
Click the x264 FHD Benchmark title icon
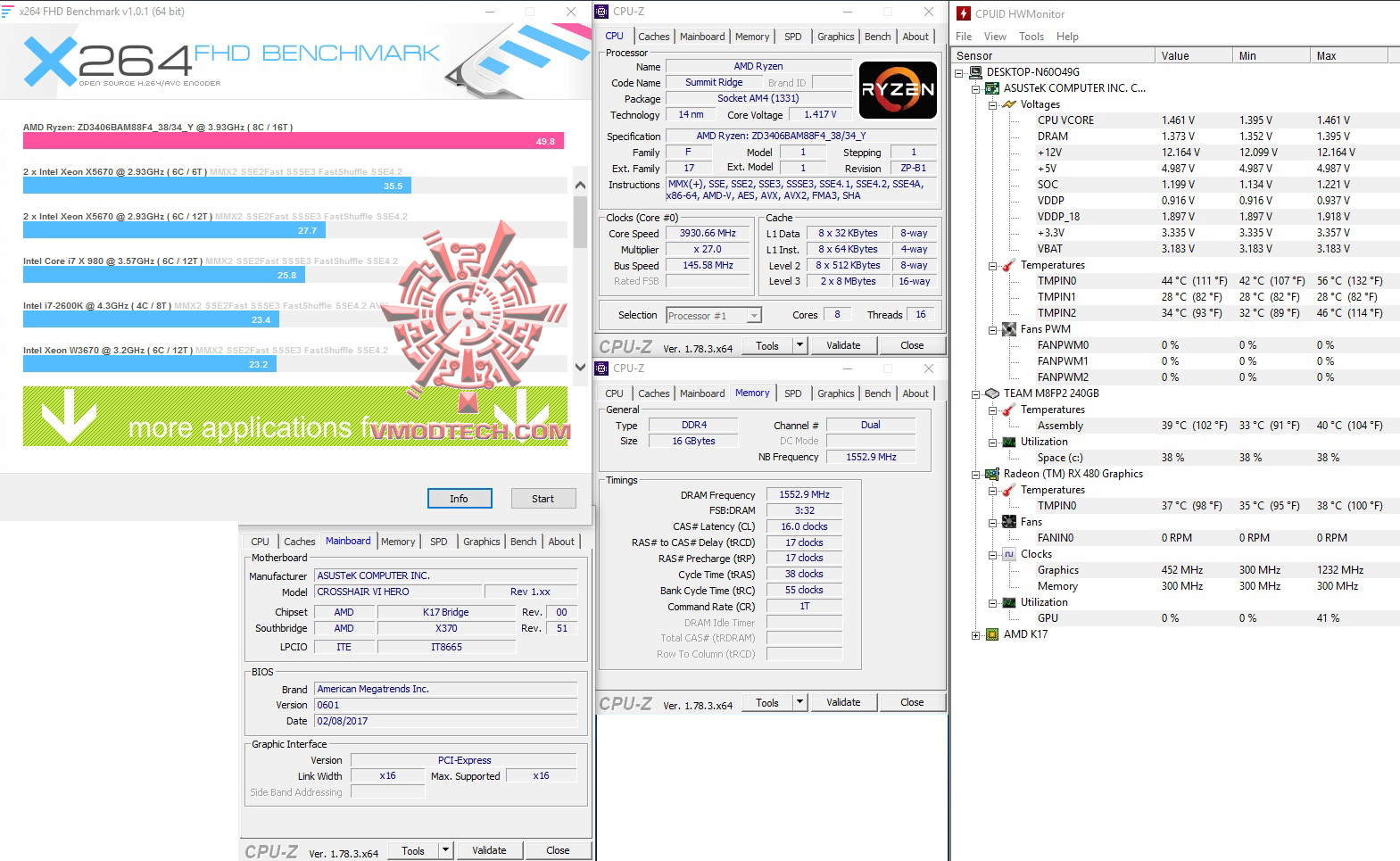[x=7, y=12]
